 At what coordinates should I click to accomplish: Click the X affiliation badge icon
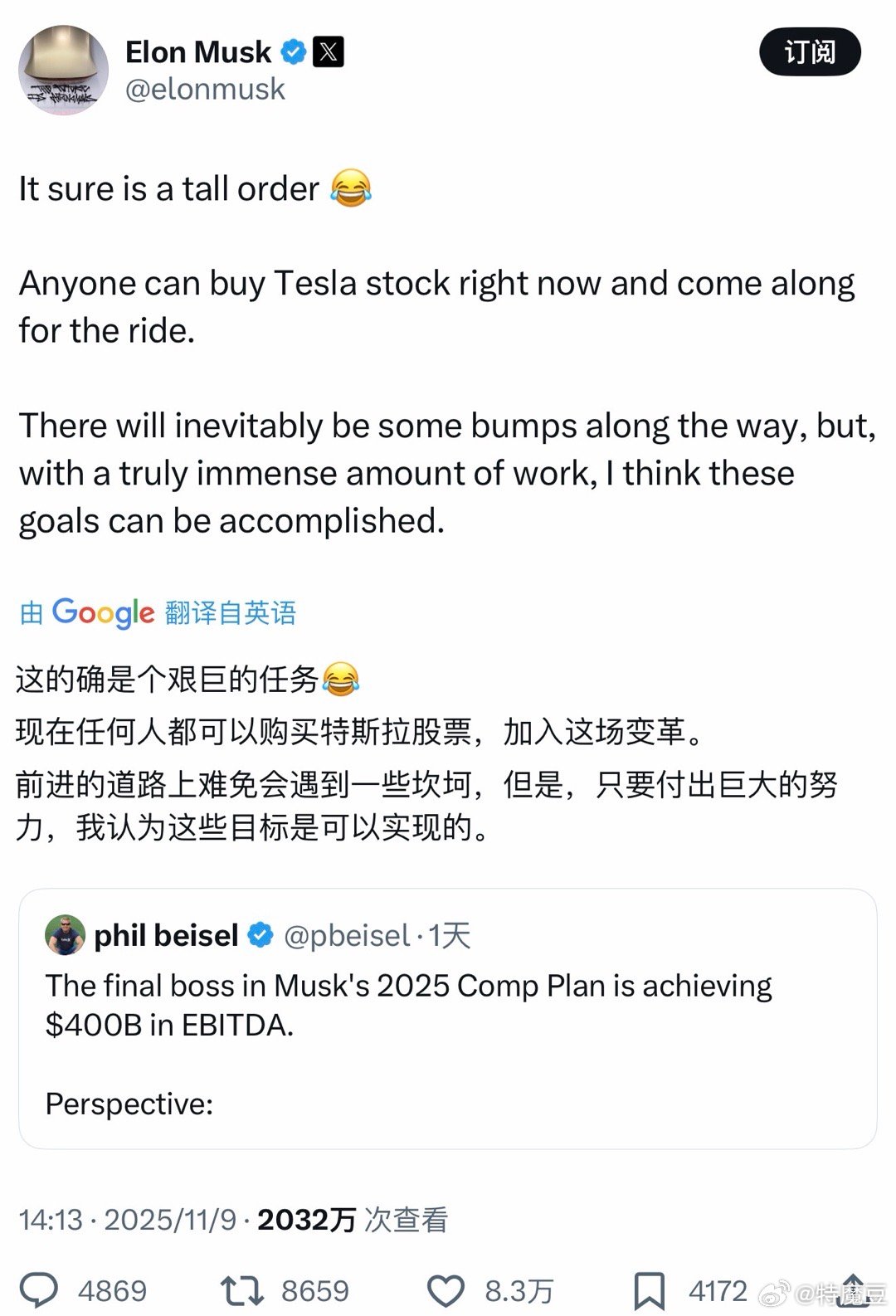329,52
